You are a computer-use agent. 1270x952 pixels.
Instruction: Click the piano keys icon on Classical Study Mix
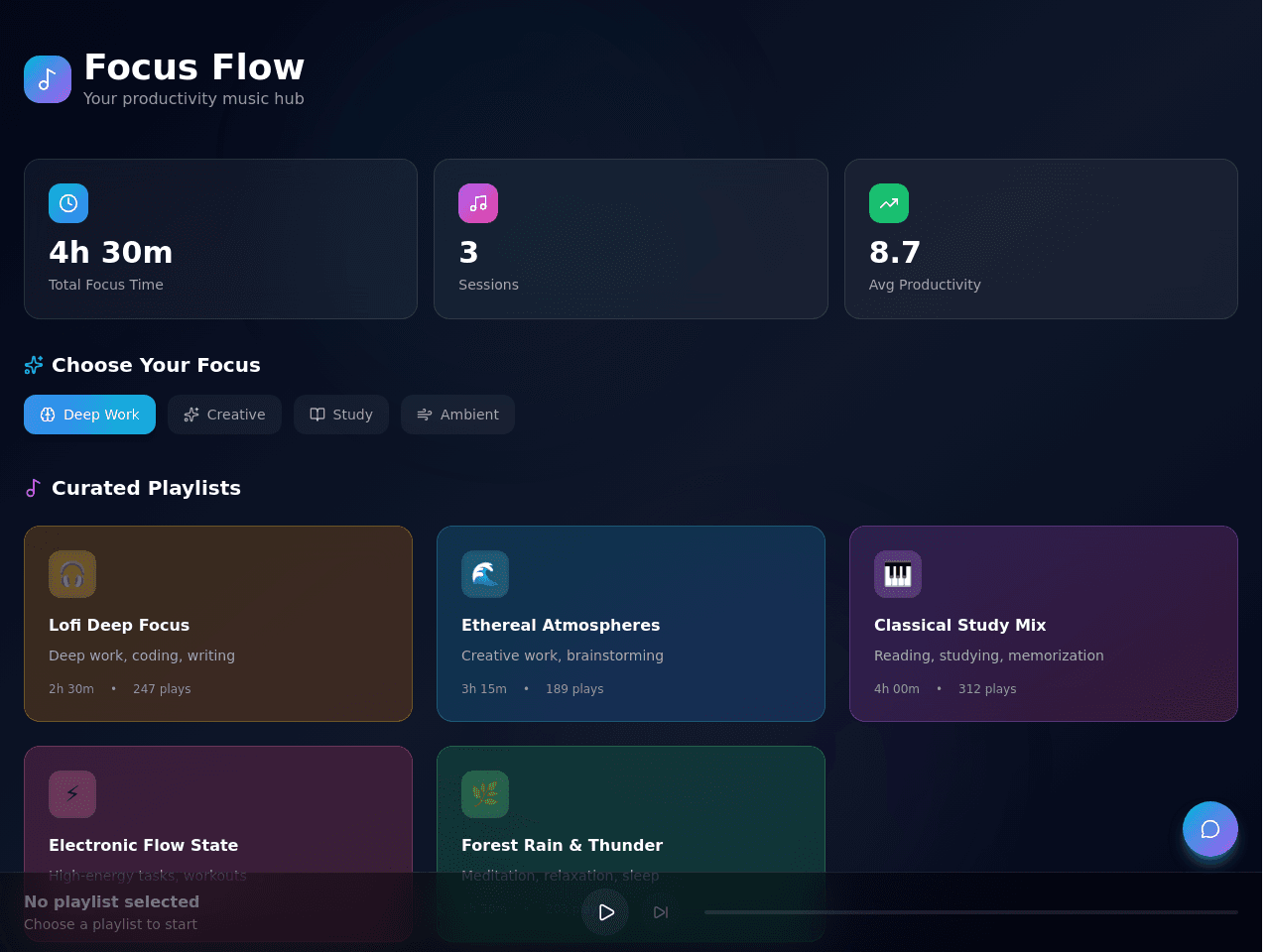point(898,574)
